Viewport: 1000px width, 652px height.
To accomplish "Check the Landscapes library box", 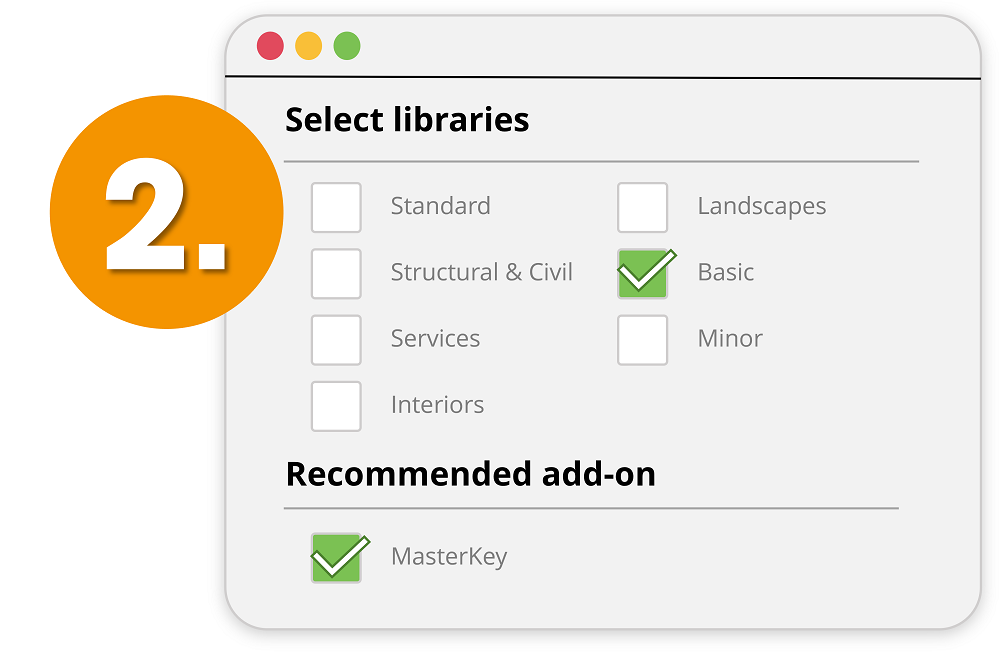I will pos(642,207).
